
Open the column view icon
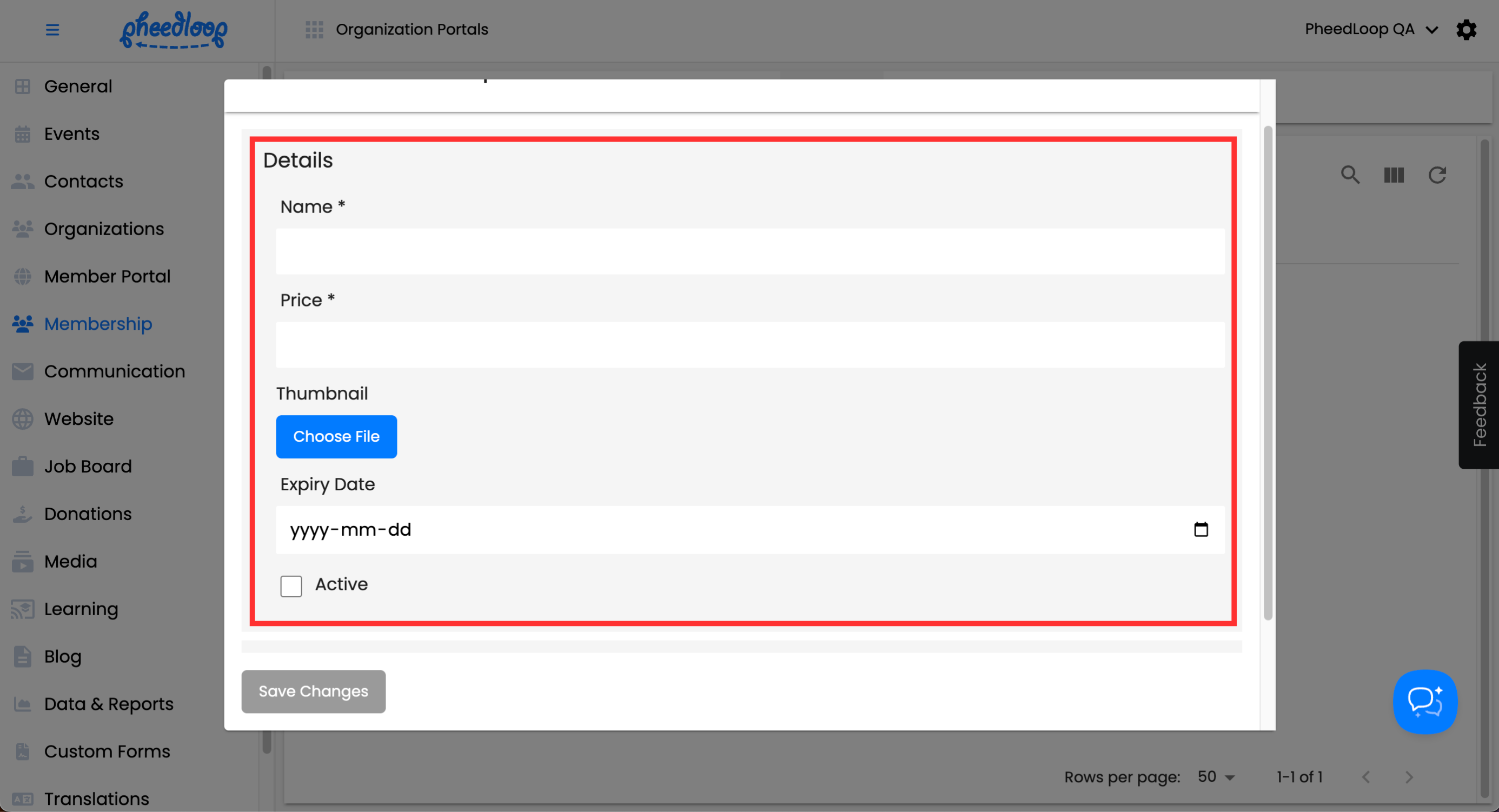[x=1394, y=175]
